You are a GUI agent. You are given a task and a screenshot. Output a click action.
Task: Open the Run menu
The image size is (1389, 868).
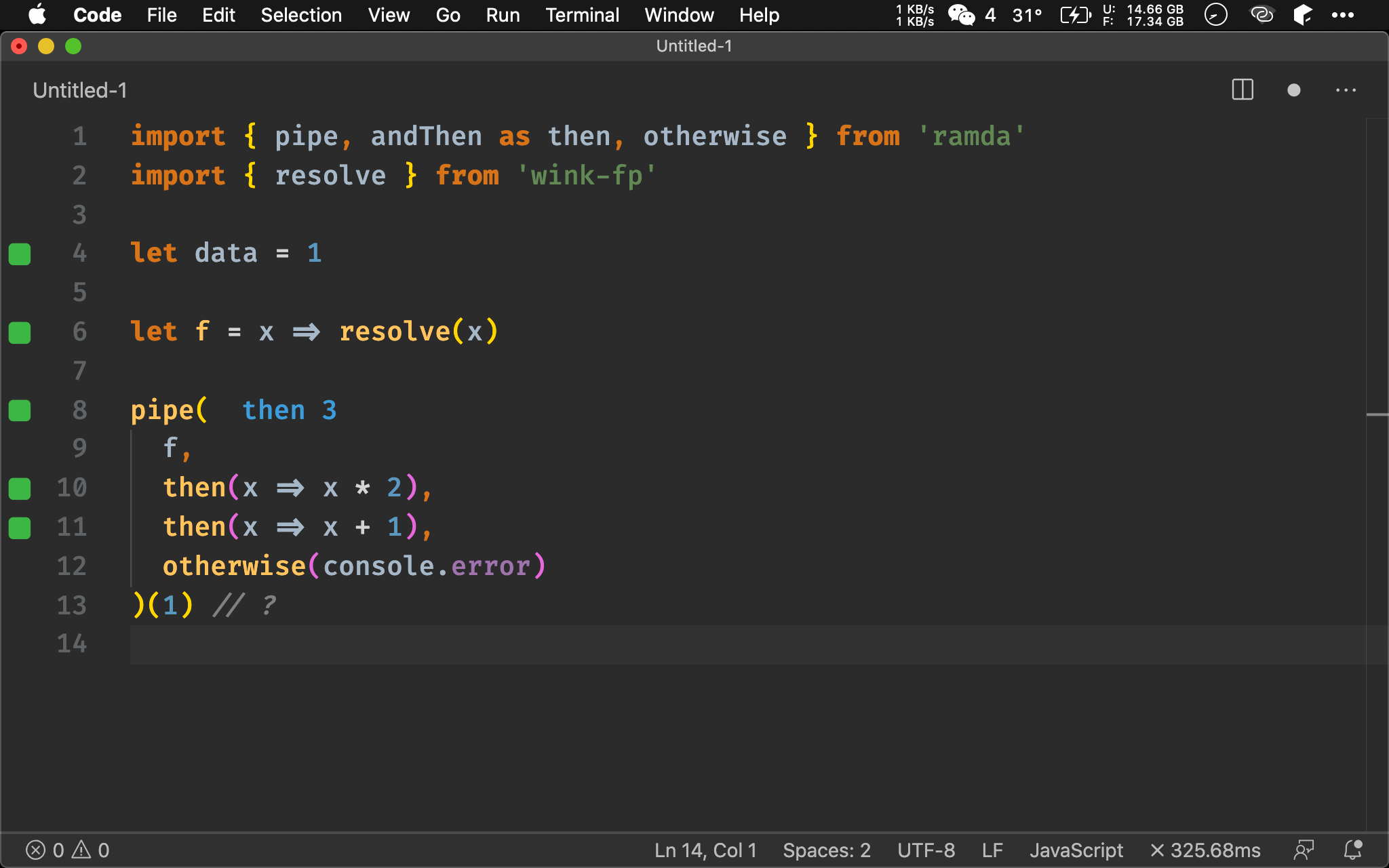tap(503, 15)
